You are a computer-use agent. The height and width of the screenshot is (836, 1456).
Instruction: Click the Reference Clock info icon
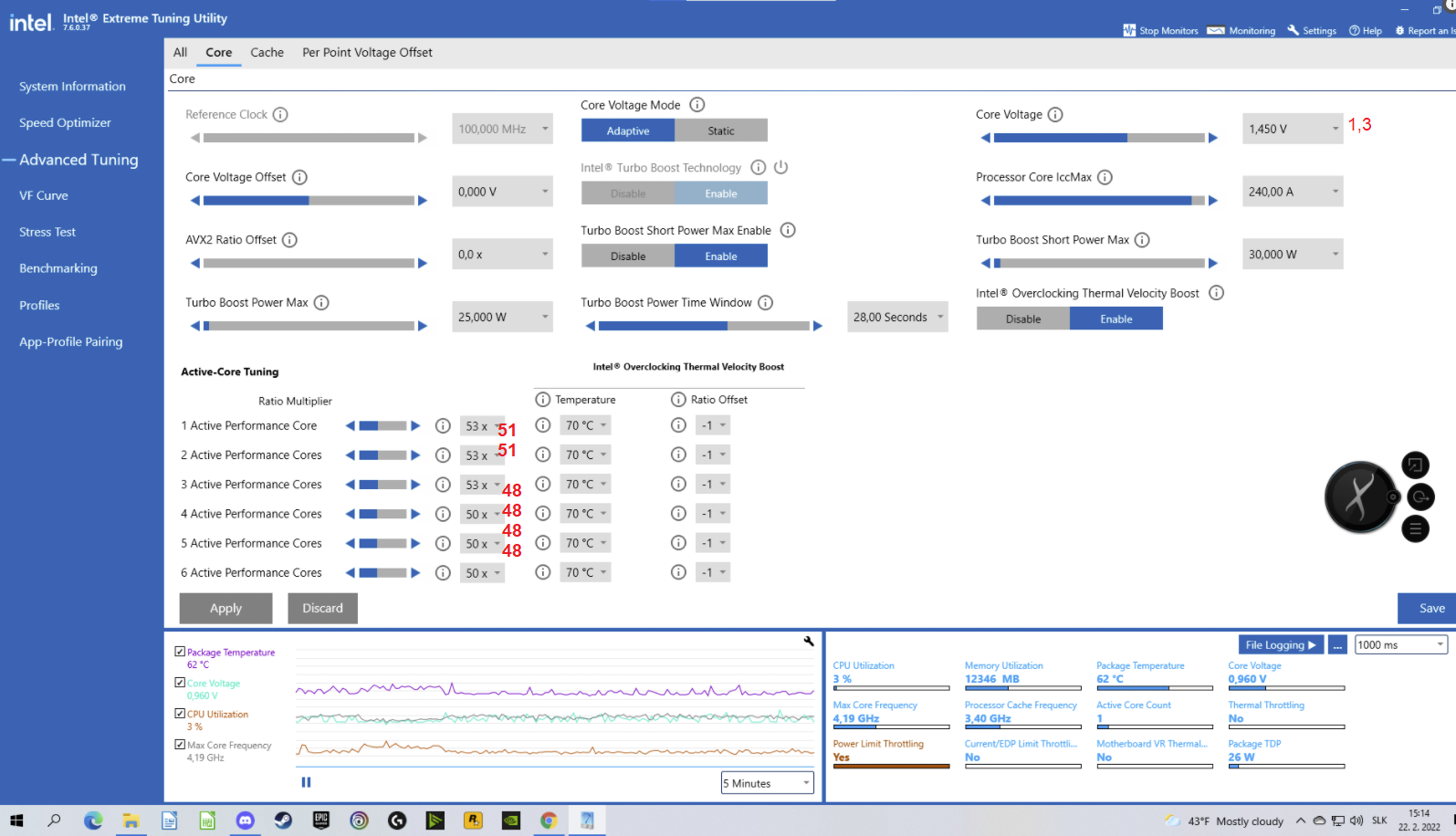tap(280, 115)
